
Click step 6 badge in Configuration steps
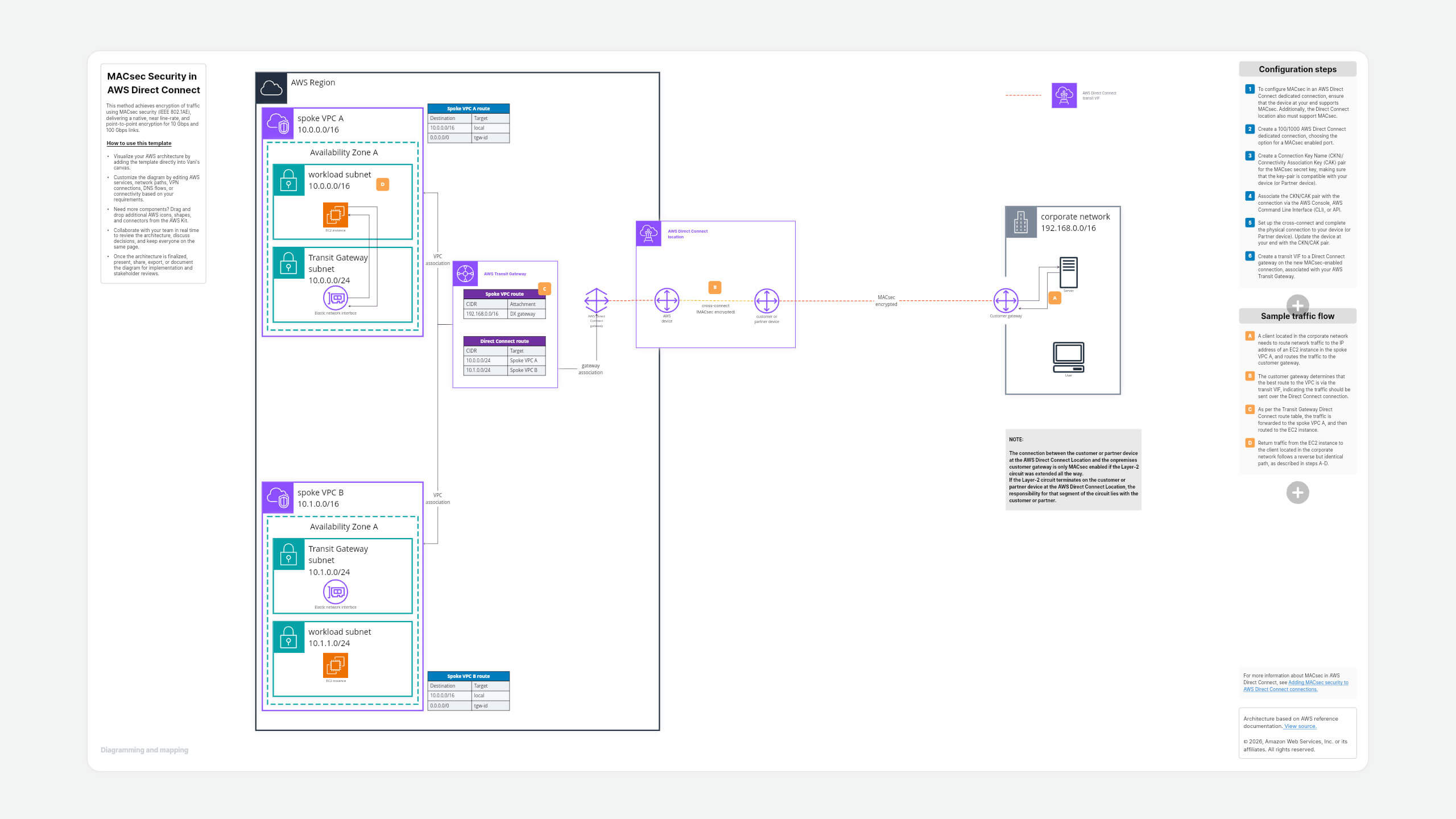[1250, 256]
